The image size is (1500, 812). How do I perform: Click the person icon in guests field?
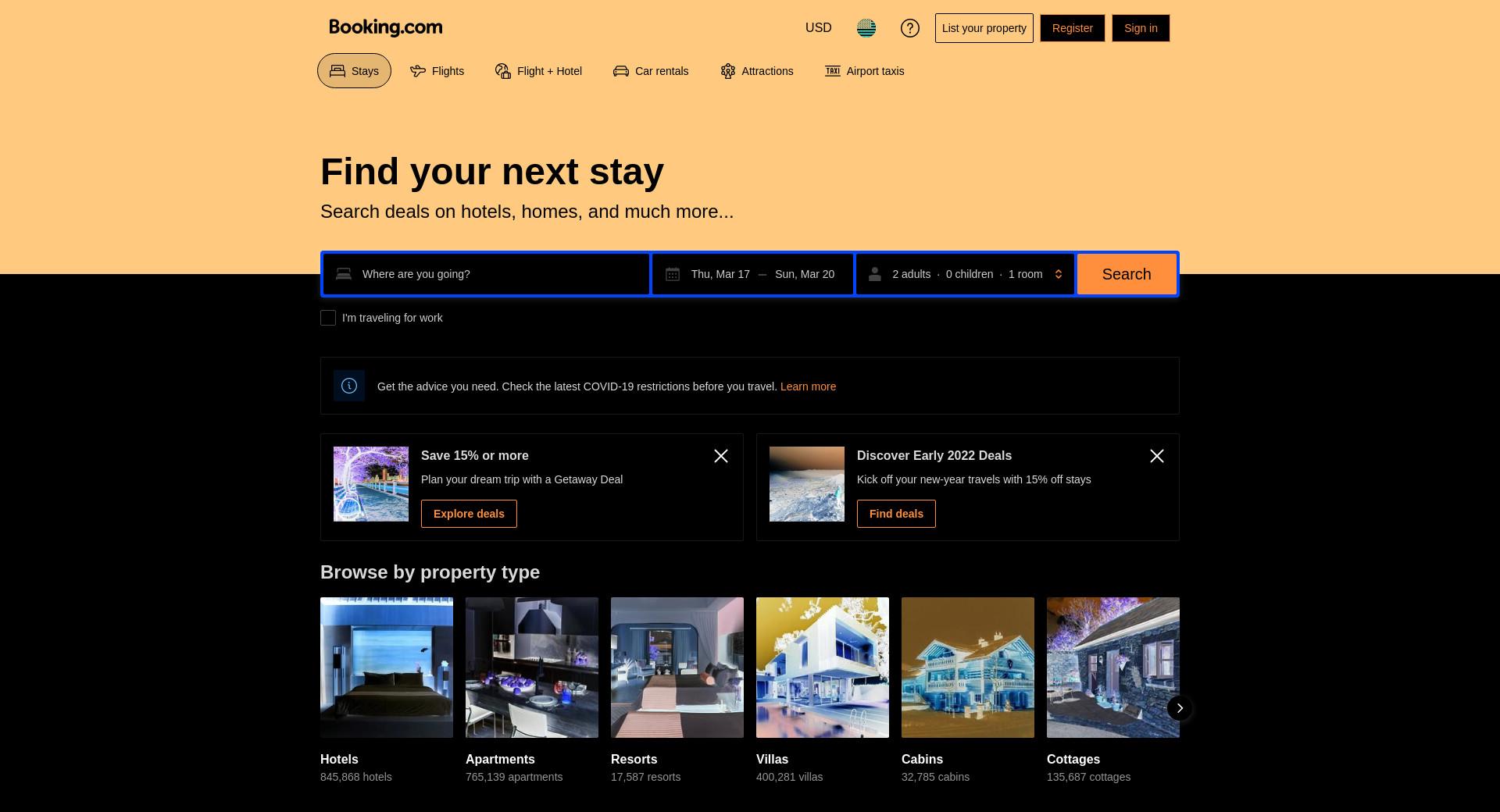875,274
